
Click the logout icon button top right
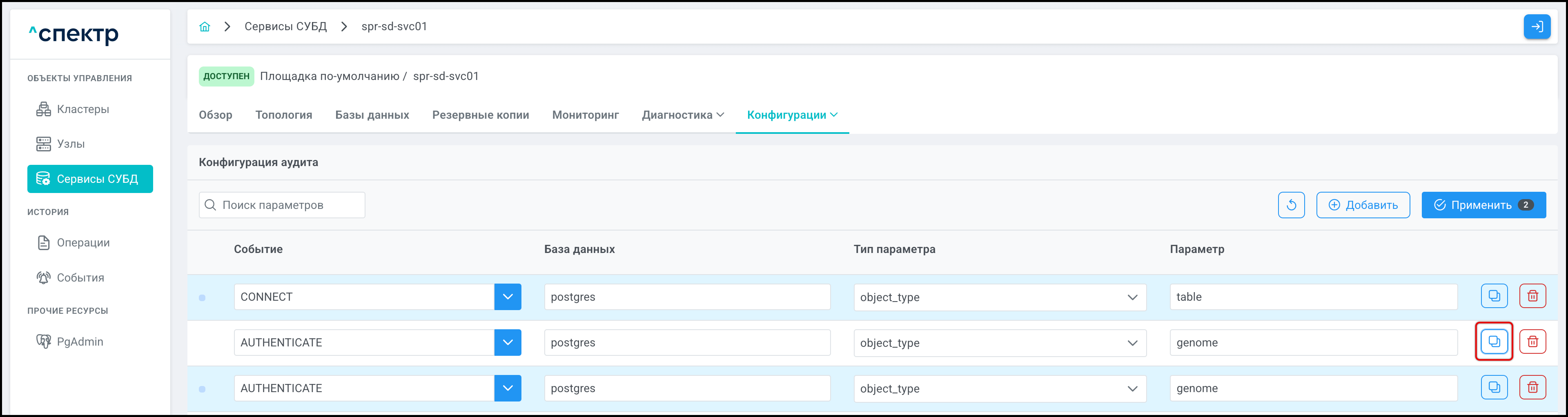pyautogui.click(x=1536, y=27)
